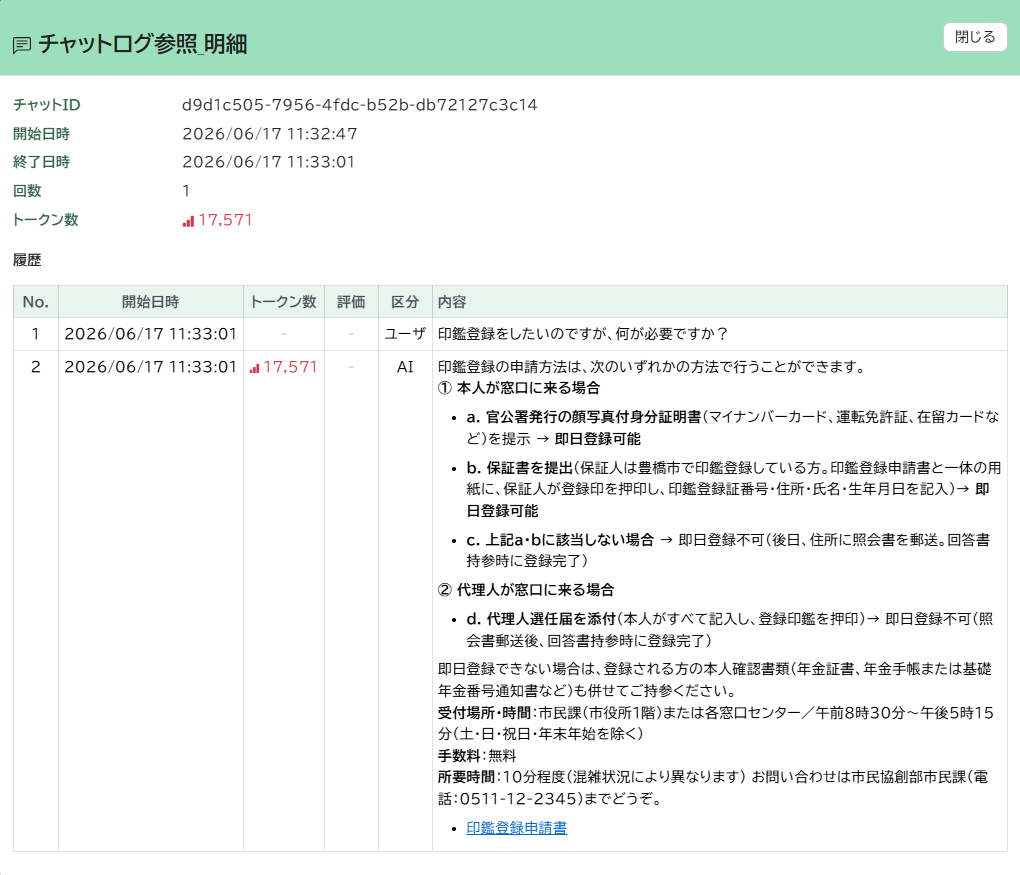Click the user question 印鑑登録をしたいのですが
The image size is (1020, 875).
582,334
